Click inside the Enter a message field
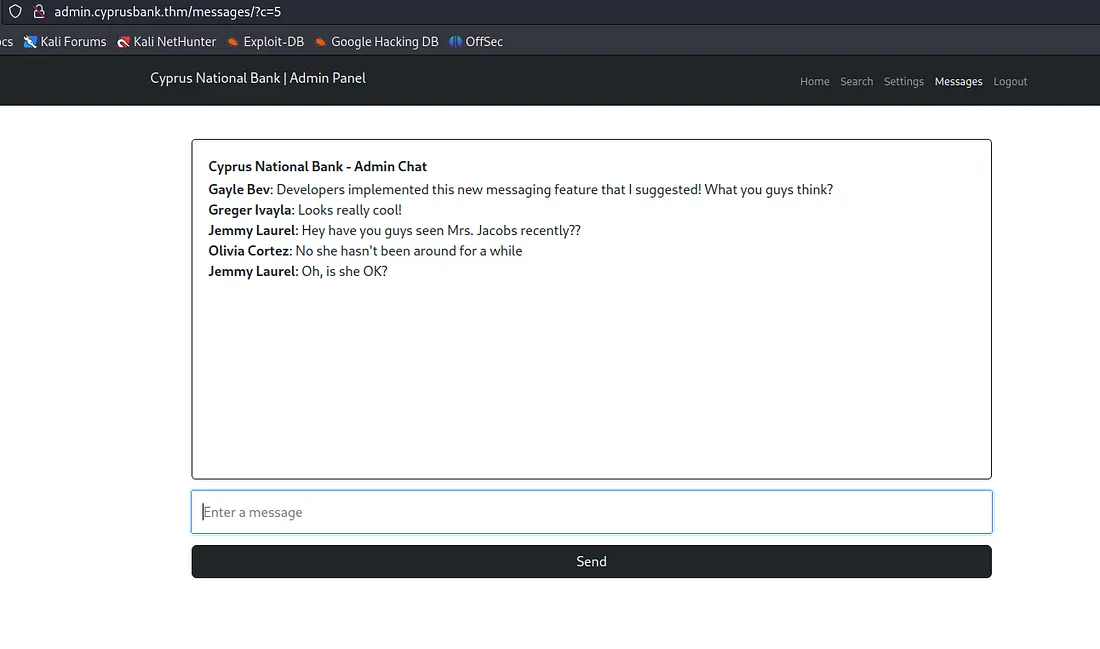Image resolution: width=1100 pixels, height=649 pixels. click(591, 511)
